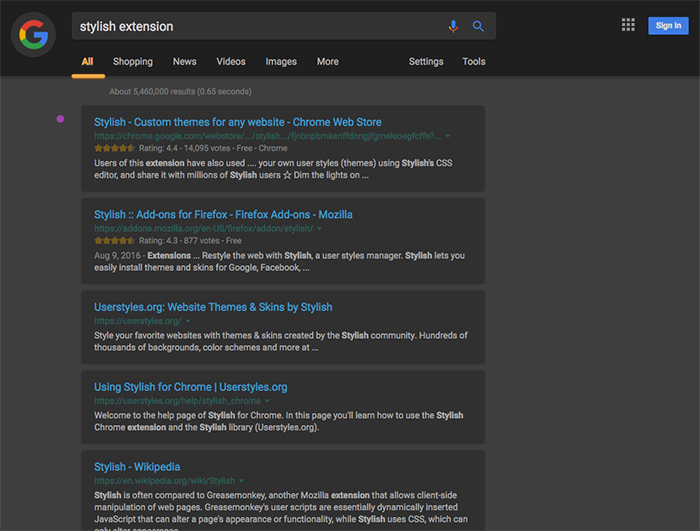Click the Sign in button

668,25
